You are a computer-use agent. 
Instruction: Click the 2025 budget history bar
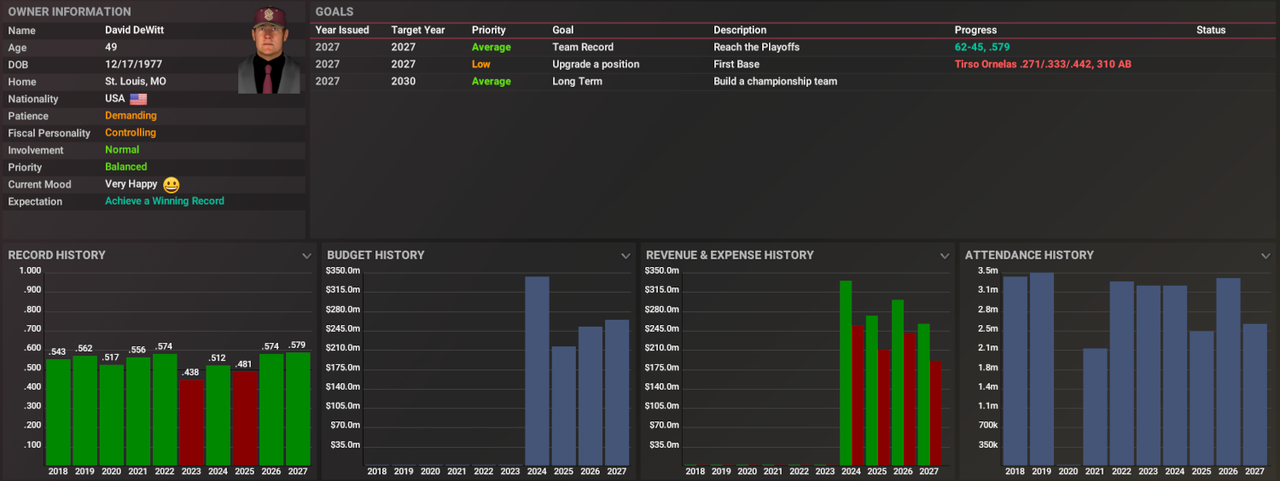[x=564, y=405]
